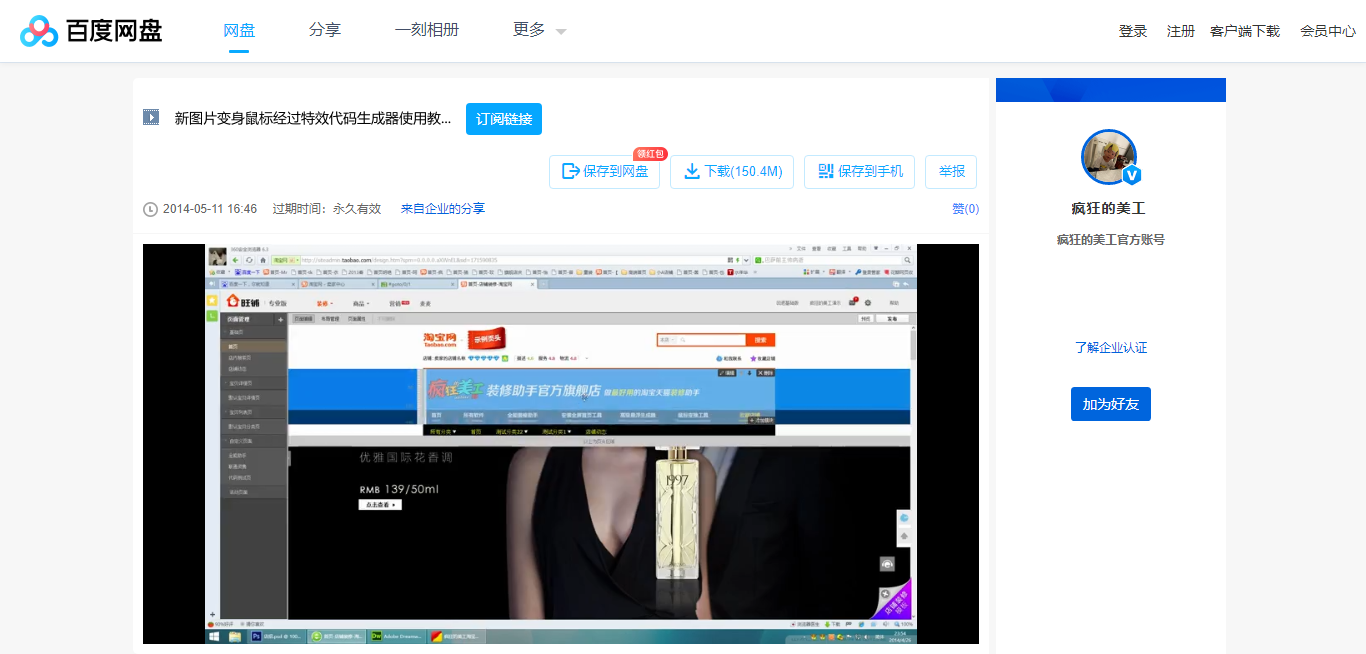This screenshot has width=1366, height=654.
Task: Switch to the 一刻相册 tab
Action: pos(427,30)
